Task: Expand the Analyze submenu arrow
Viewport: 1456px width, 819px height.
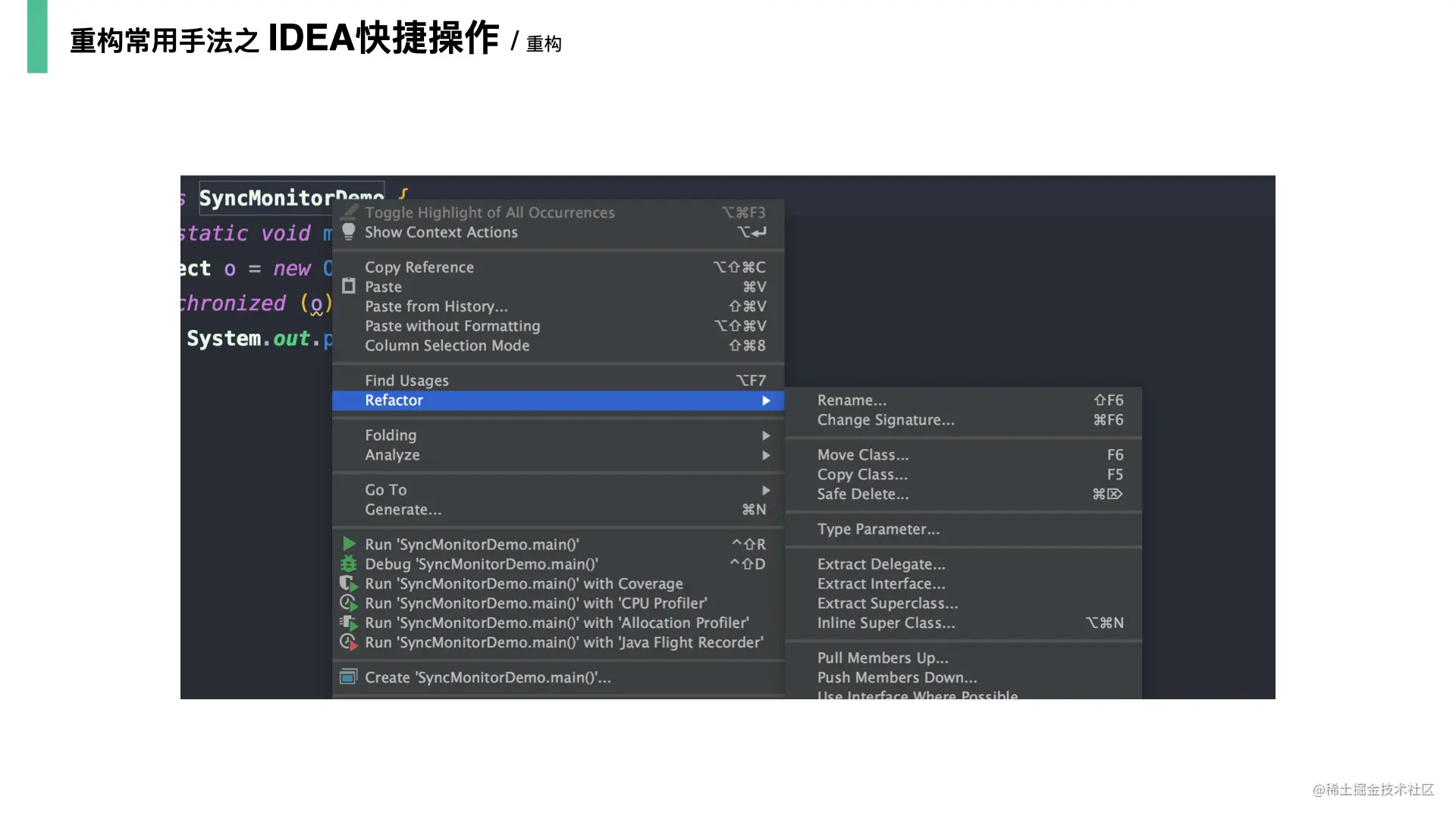Action: click(766, 455)
